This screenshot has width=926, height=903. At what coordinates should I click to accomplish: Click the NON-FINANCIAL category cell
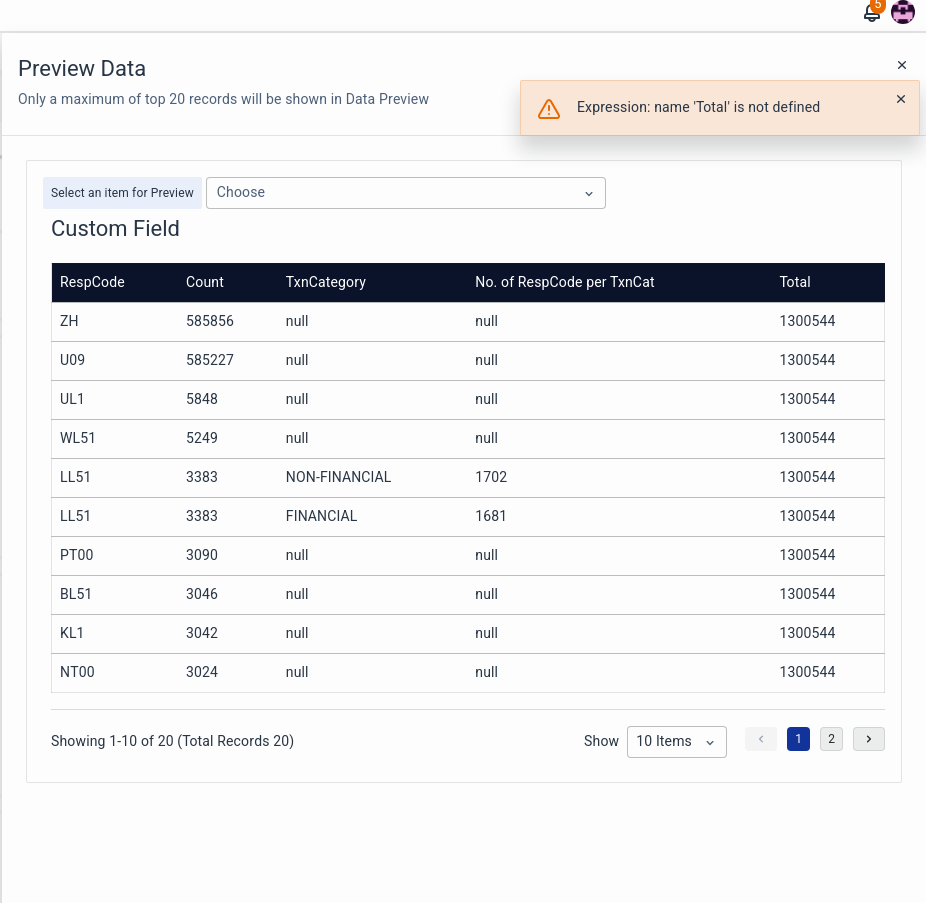338,477
